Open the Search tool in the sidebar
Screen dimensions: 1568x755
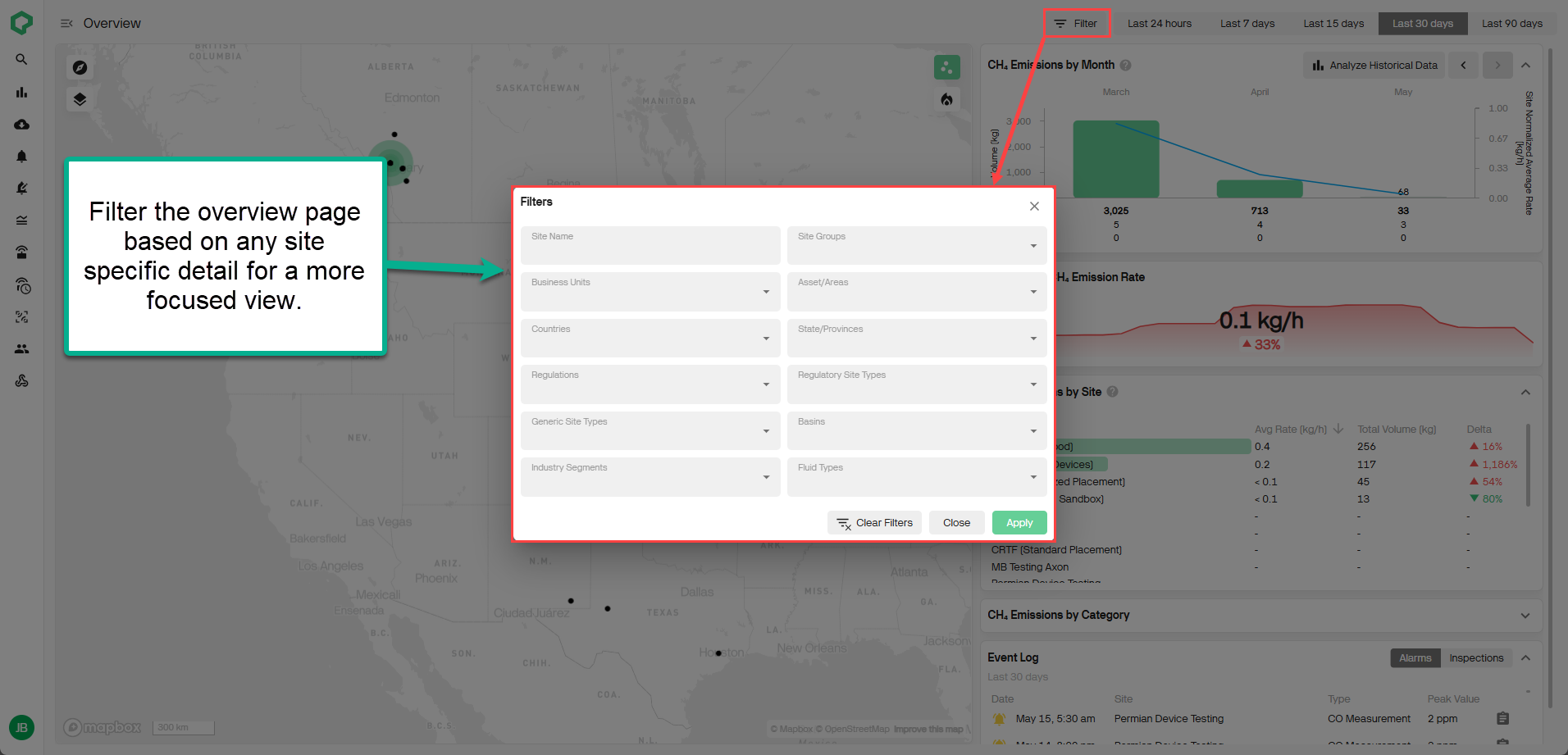[x=21, y=59]
